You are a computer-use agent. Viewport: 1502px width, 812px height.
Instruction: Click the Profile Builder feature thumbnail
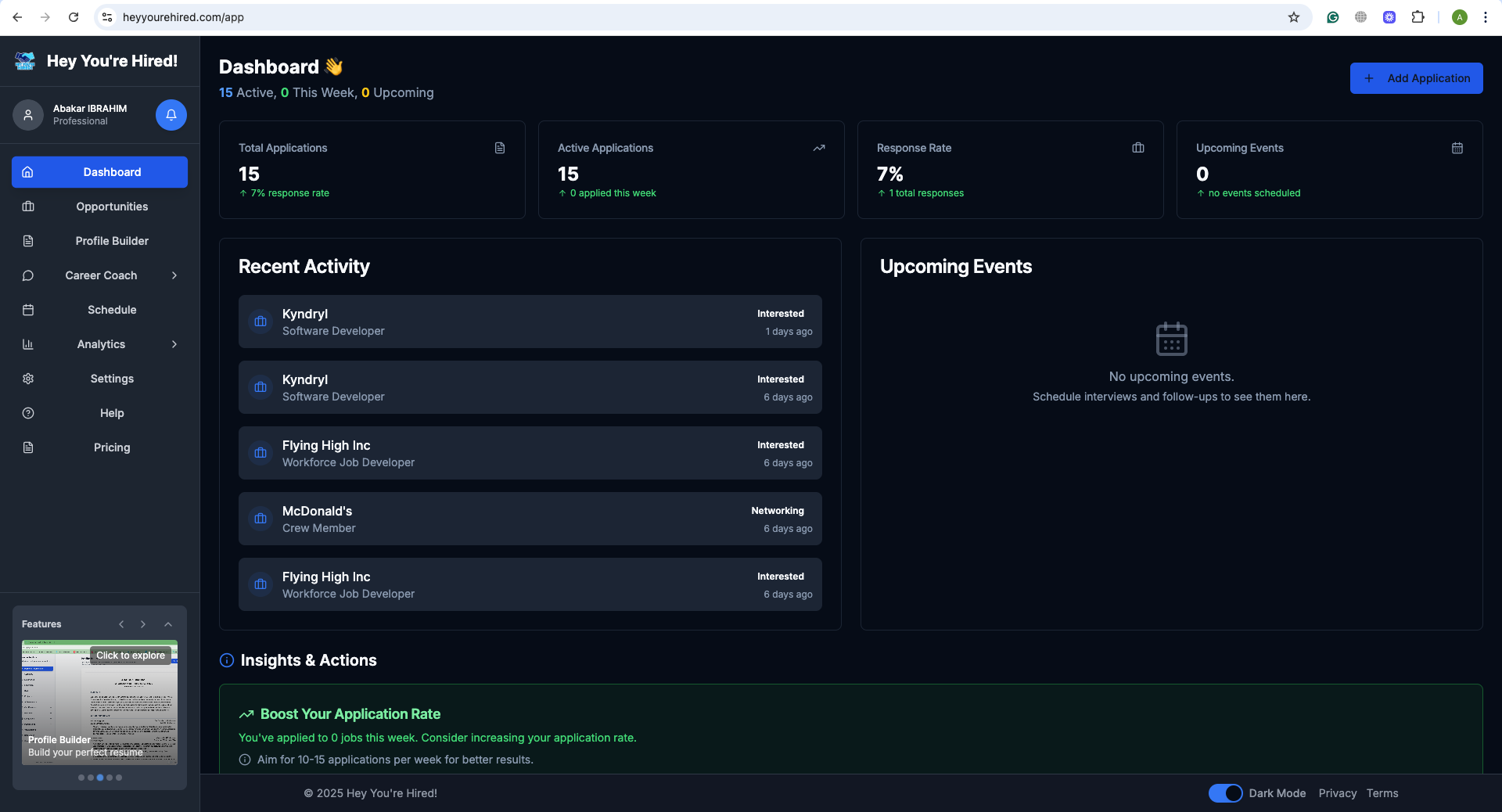(99, 702)
